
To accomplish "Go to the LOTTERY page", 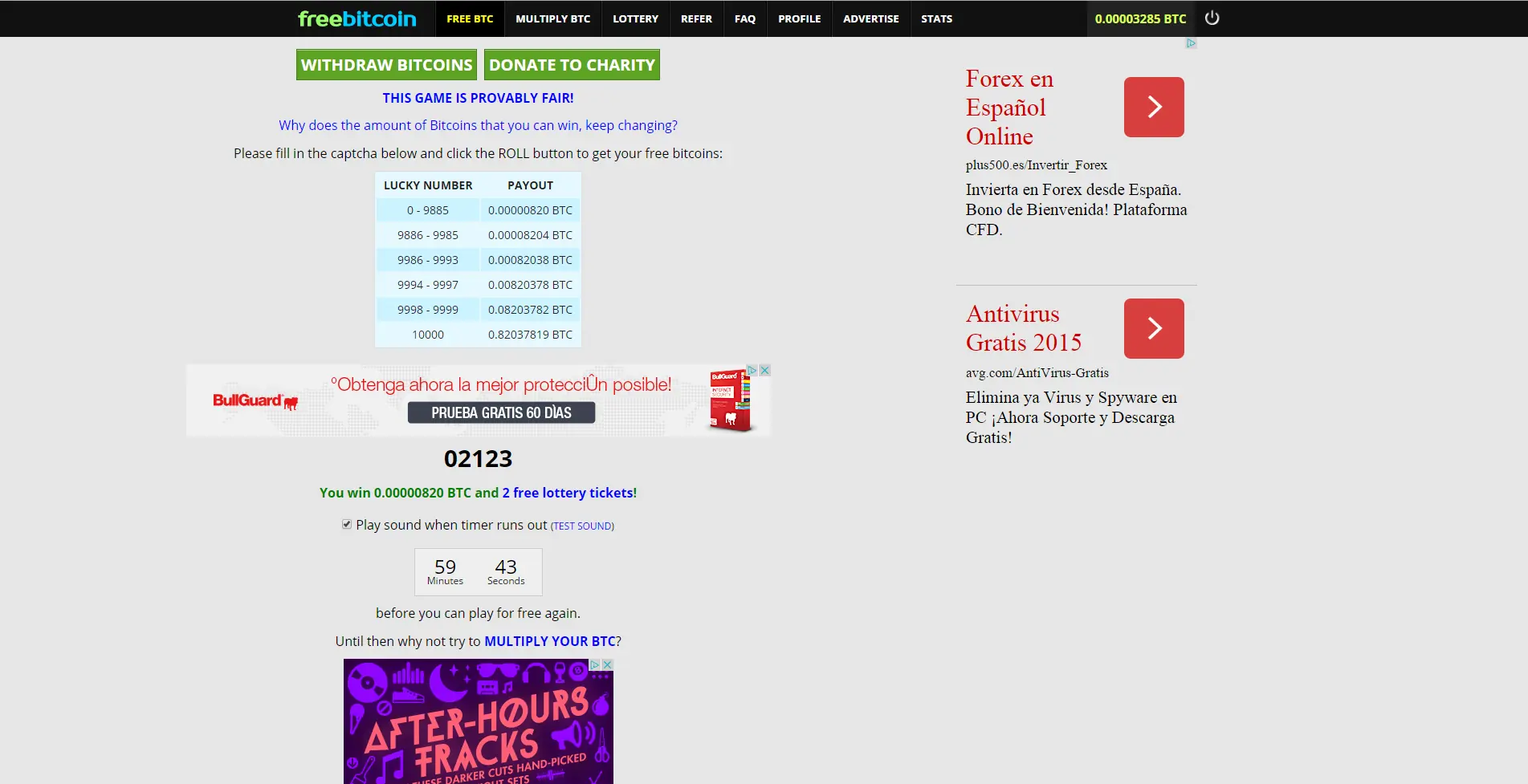I will coord(635,18).
